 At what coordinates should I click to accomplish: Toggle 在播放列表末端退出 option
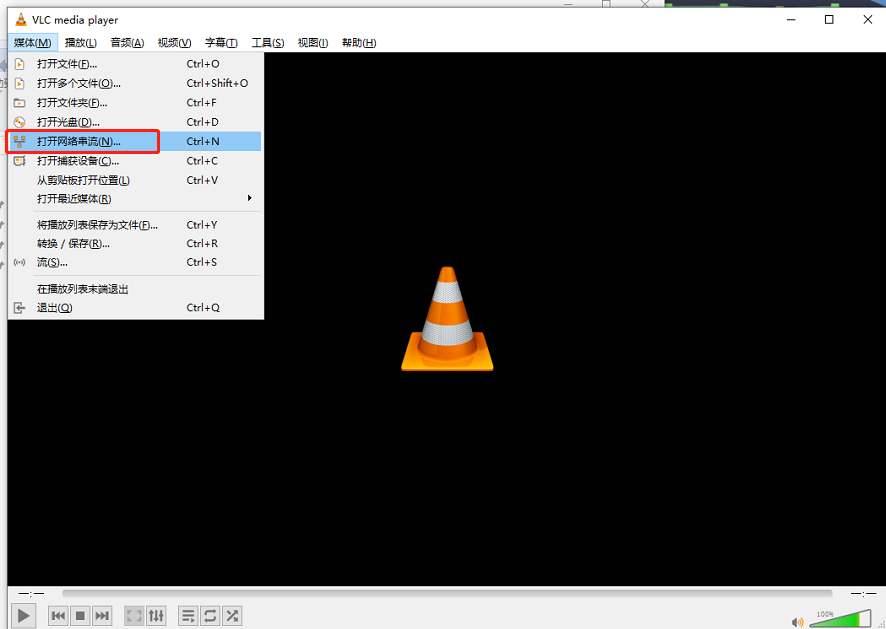(x=136, y=289)
